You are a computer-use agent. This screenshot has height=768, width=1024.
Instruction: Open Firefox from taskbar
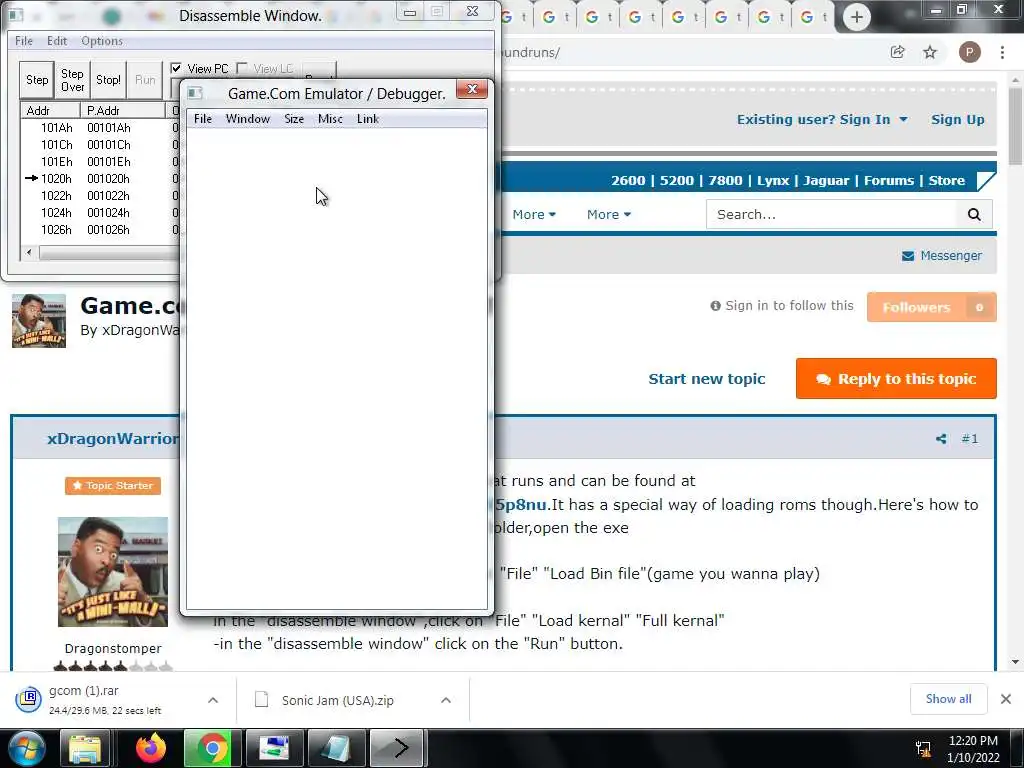(x=151, y=748)
